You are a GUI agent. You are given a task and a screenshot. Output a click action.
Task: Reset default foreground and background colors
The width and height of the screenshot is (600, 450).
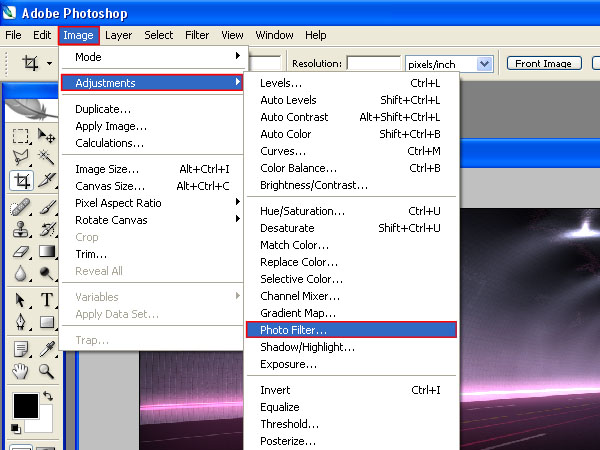click(x=16, y=429)
